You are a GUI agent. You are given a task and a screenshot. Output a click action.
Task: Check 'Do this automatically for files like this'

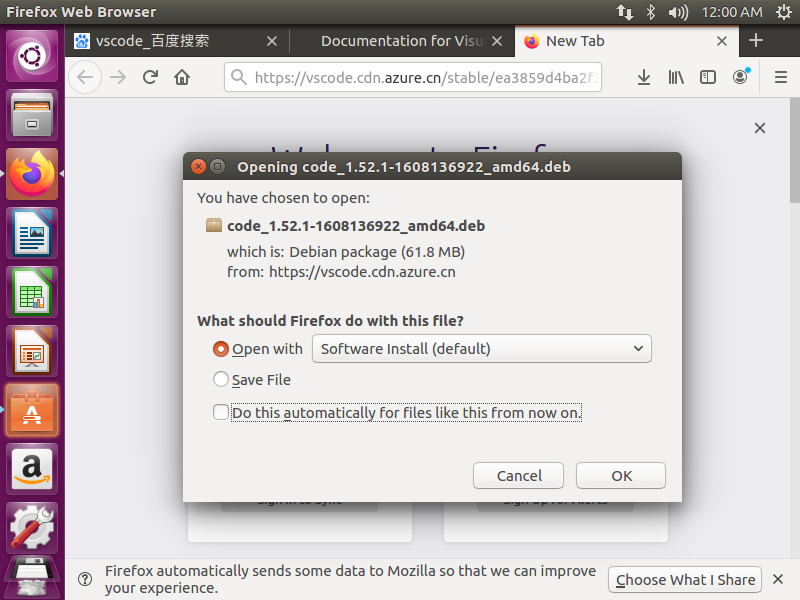pyautogui.click(x=220, y=412)
